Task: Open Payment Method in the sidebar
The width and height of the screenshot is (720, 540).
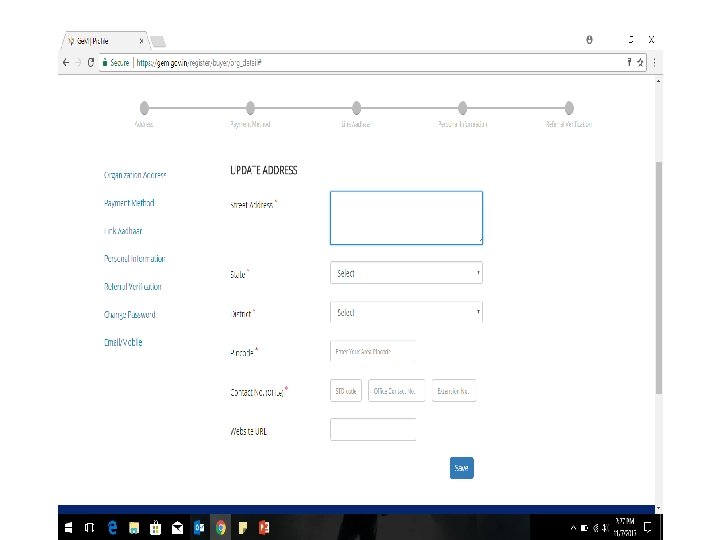Action: [x=129, y=203]
